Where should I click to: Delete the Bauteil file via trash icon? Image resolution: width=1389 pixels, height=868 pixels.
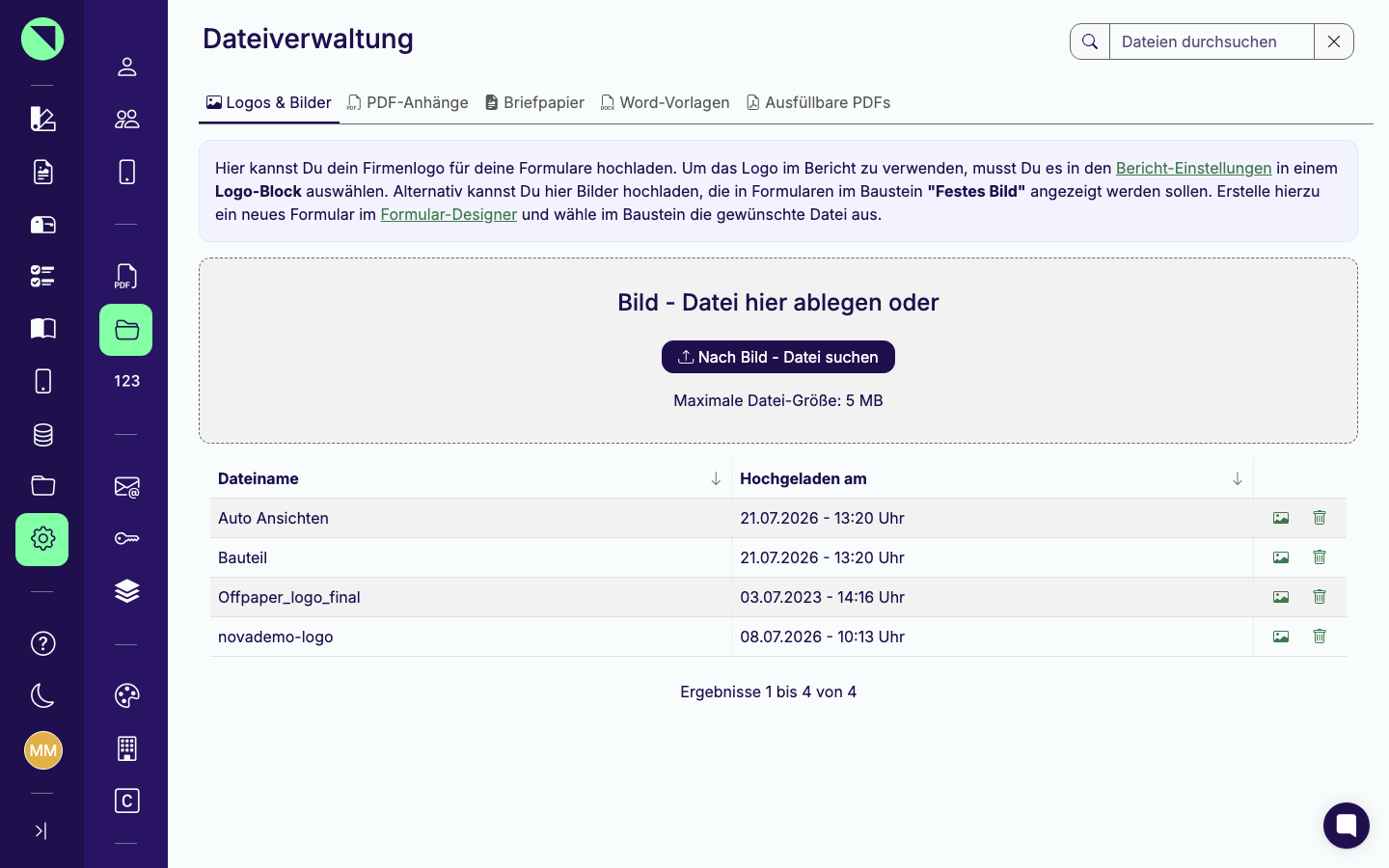pos(1320,557)
